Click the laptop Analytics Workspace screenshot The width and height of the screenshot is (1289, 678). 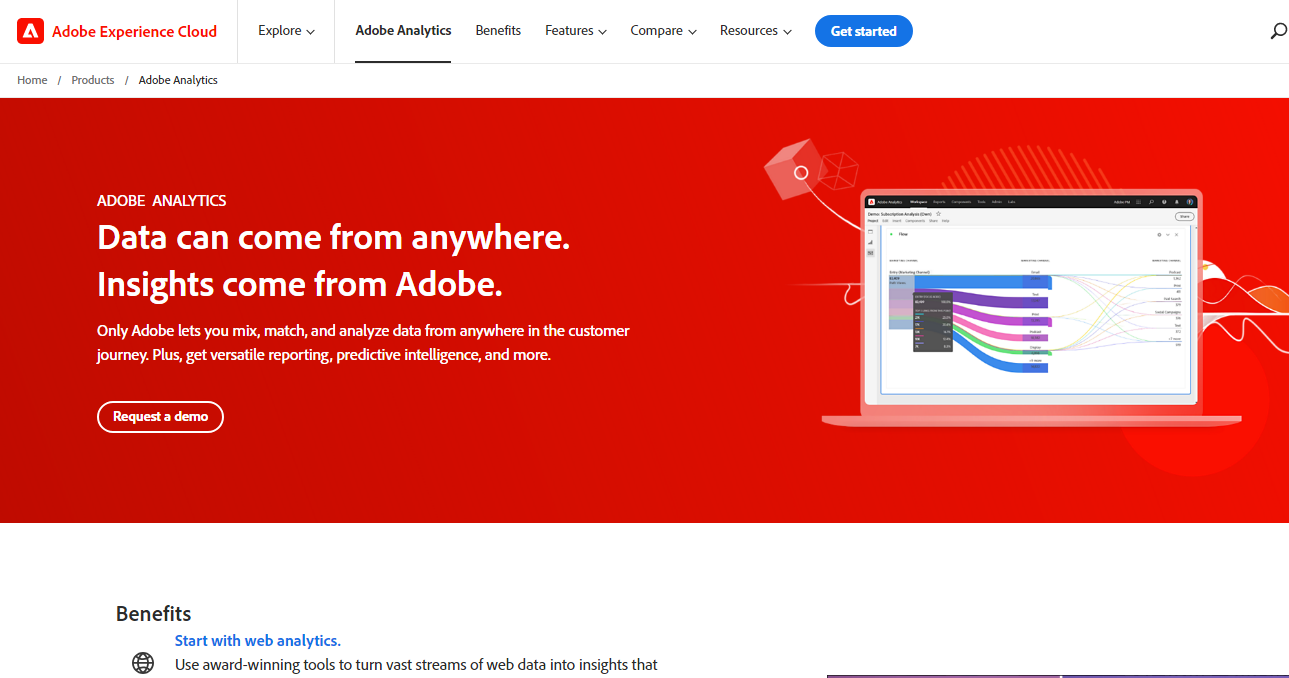point(1031,300)
